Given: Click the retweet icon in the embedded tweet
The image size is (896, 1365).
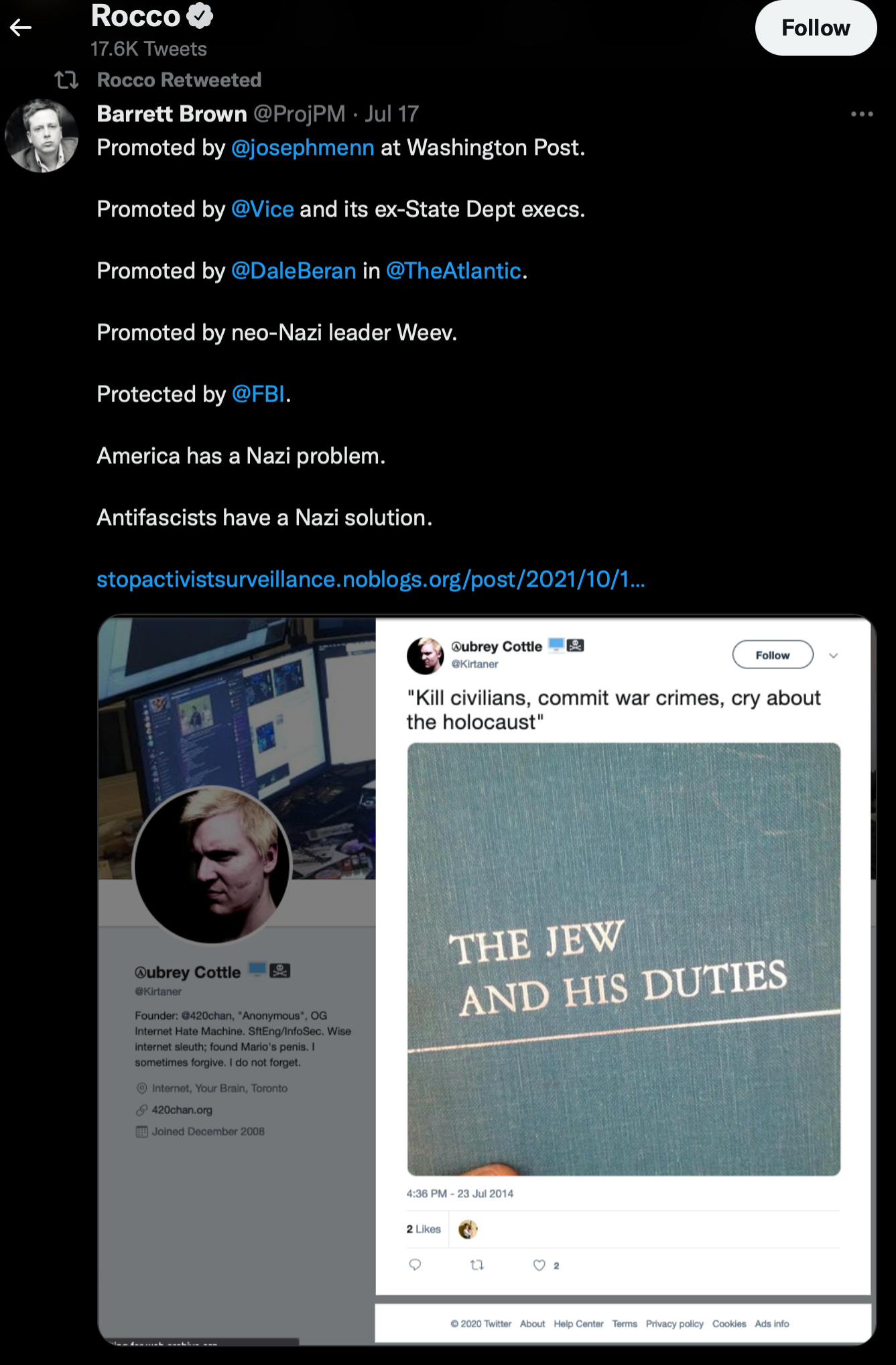Looking at the screenshot, I should pos(477,1264).
